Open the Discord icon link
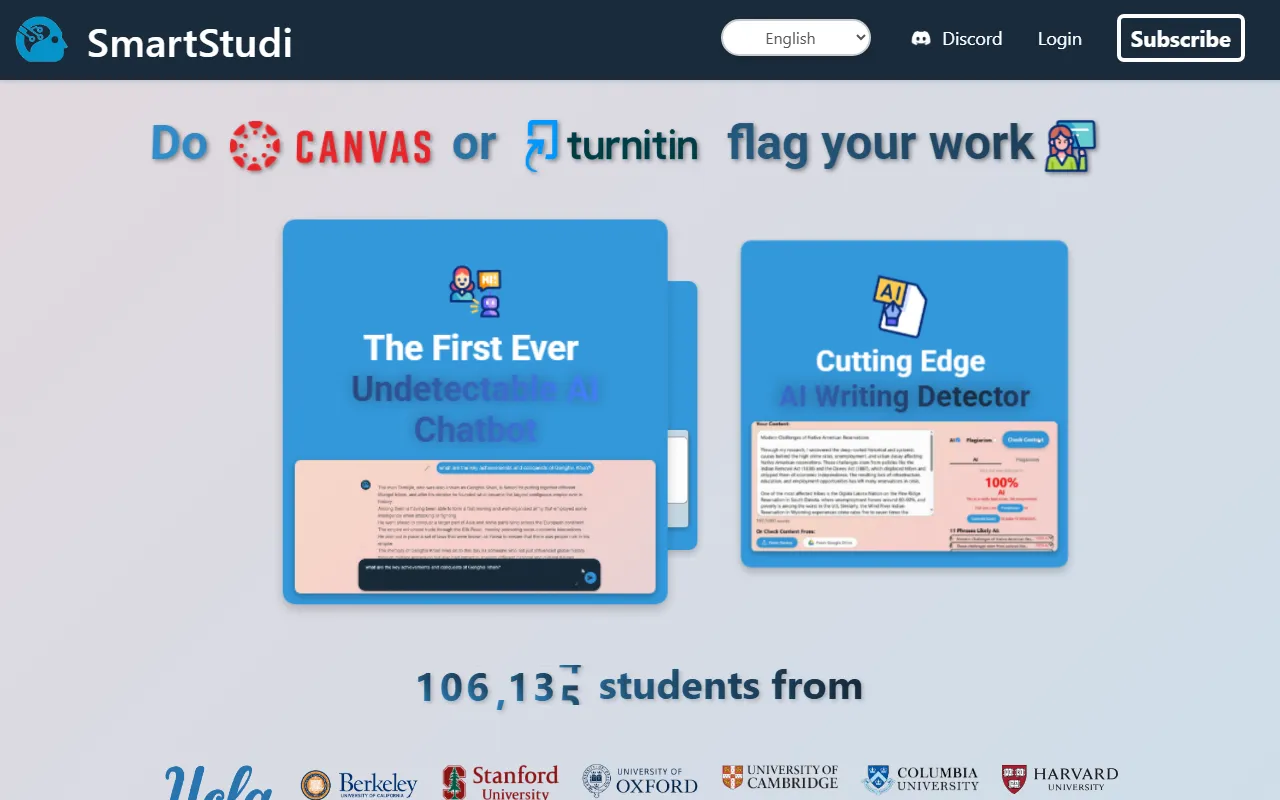This screenshot has height=800, width=1280. point(921,39)
